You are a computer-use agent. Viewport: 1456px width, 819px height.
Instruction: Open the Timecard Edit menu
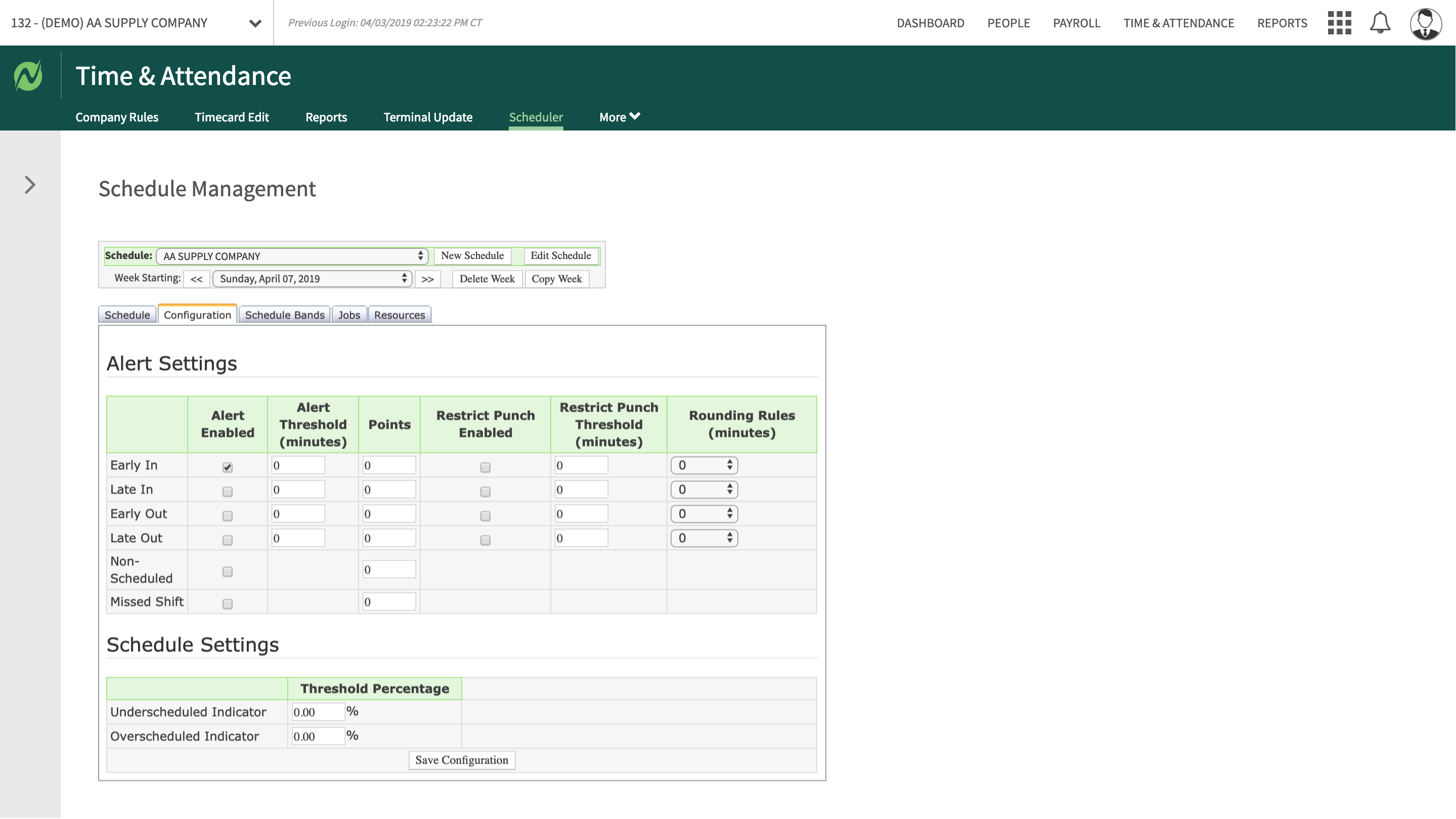point(232,117)
